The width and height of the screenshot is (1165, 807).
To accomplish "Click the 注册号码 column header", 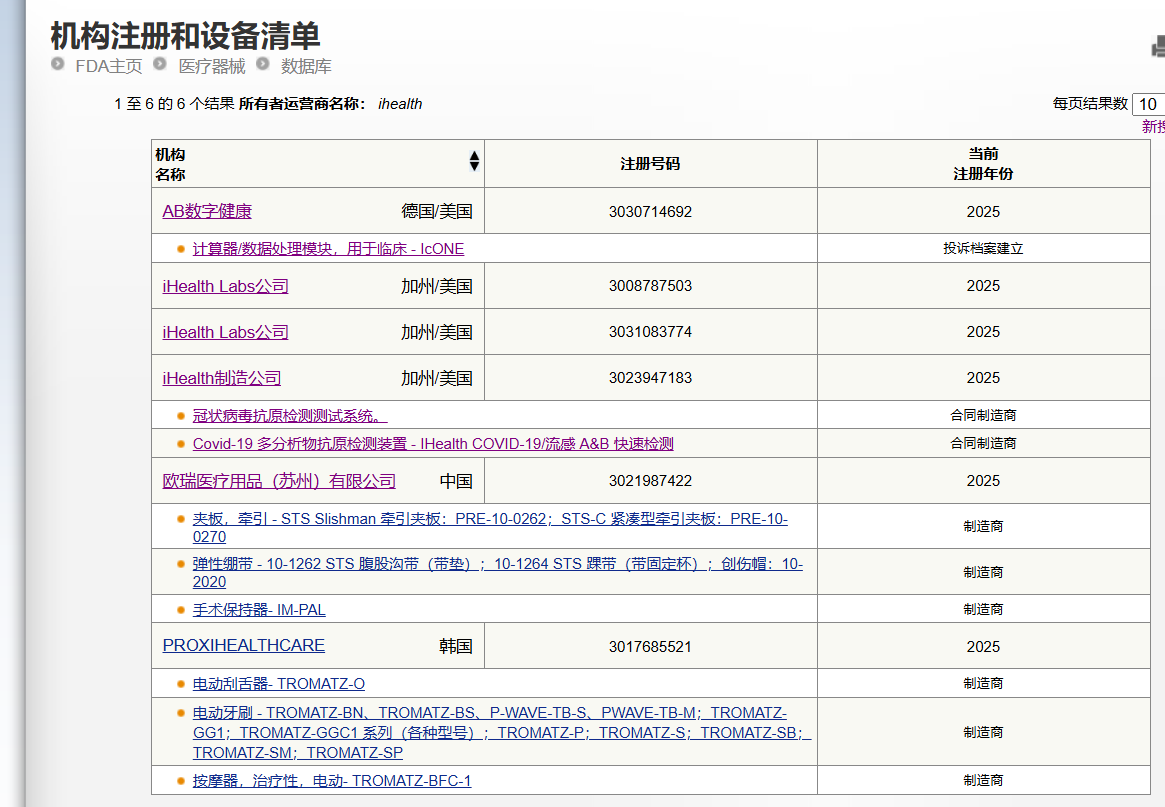I will [x=650, y=163].
